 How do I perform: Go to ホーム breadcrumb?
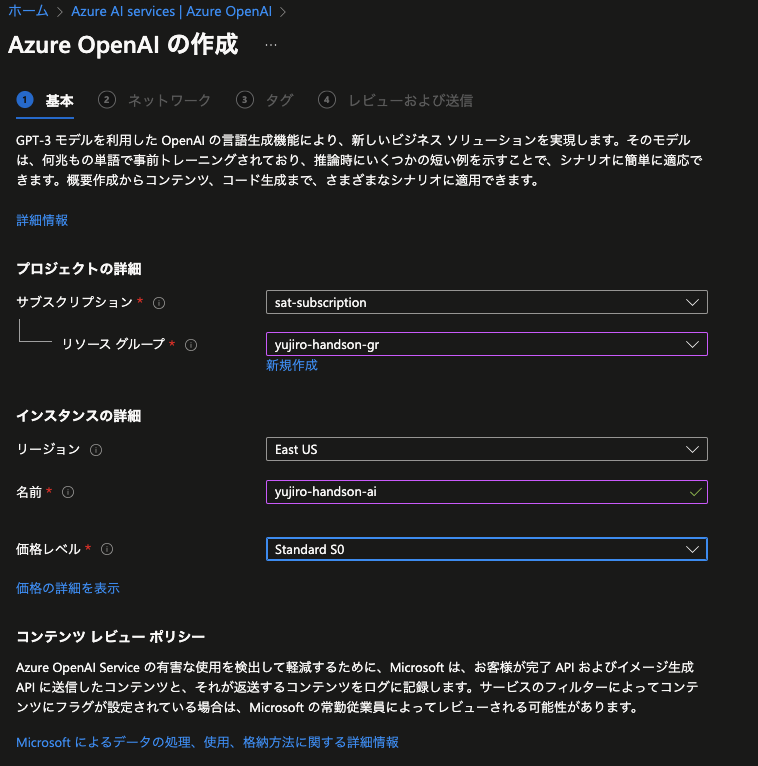click(x=28, y=11)
